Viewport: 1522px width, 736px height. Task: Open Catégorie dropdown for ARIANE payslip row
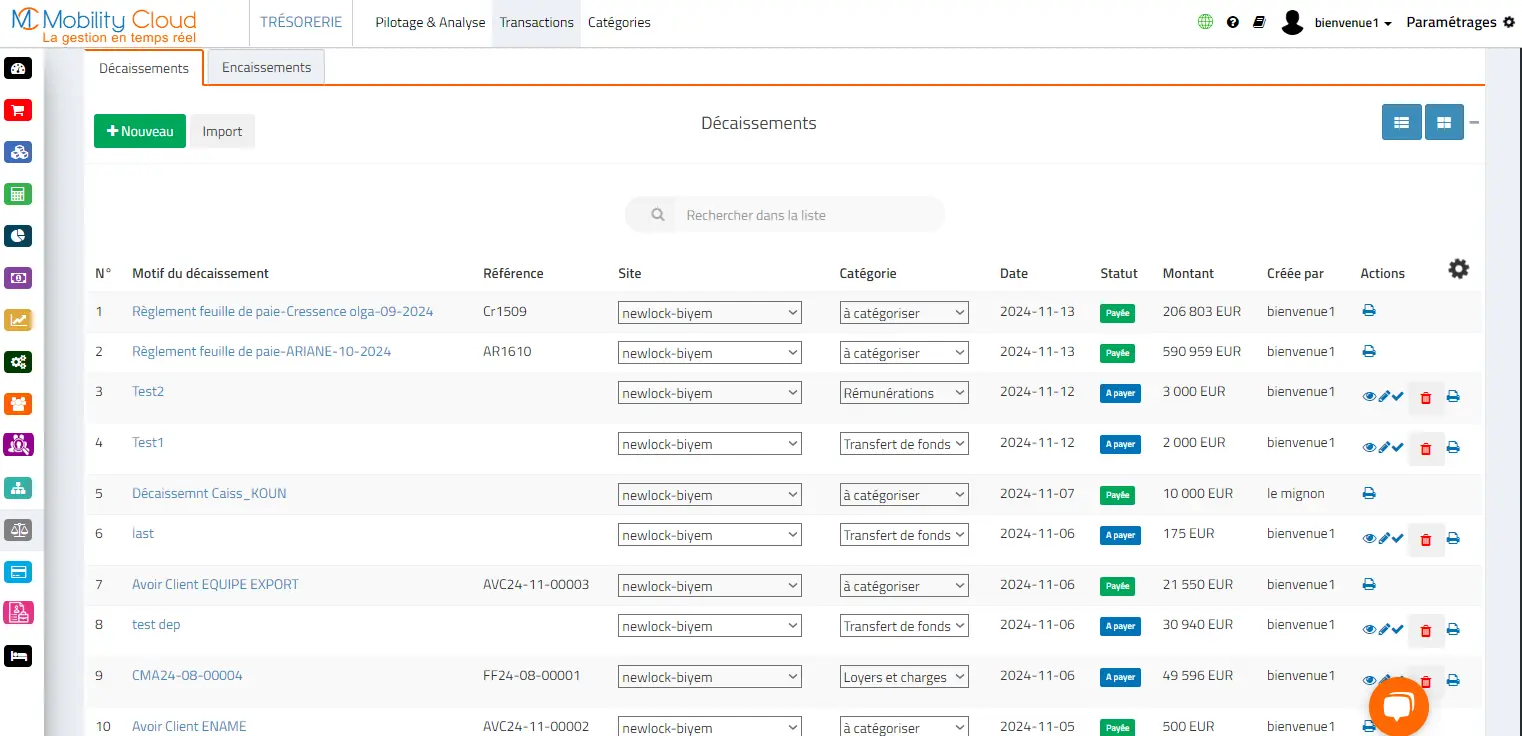click(x=904, y=353)
